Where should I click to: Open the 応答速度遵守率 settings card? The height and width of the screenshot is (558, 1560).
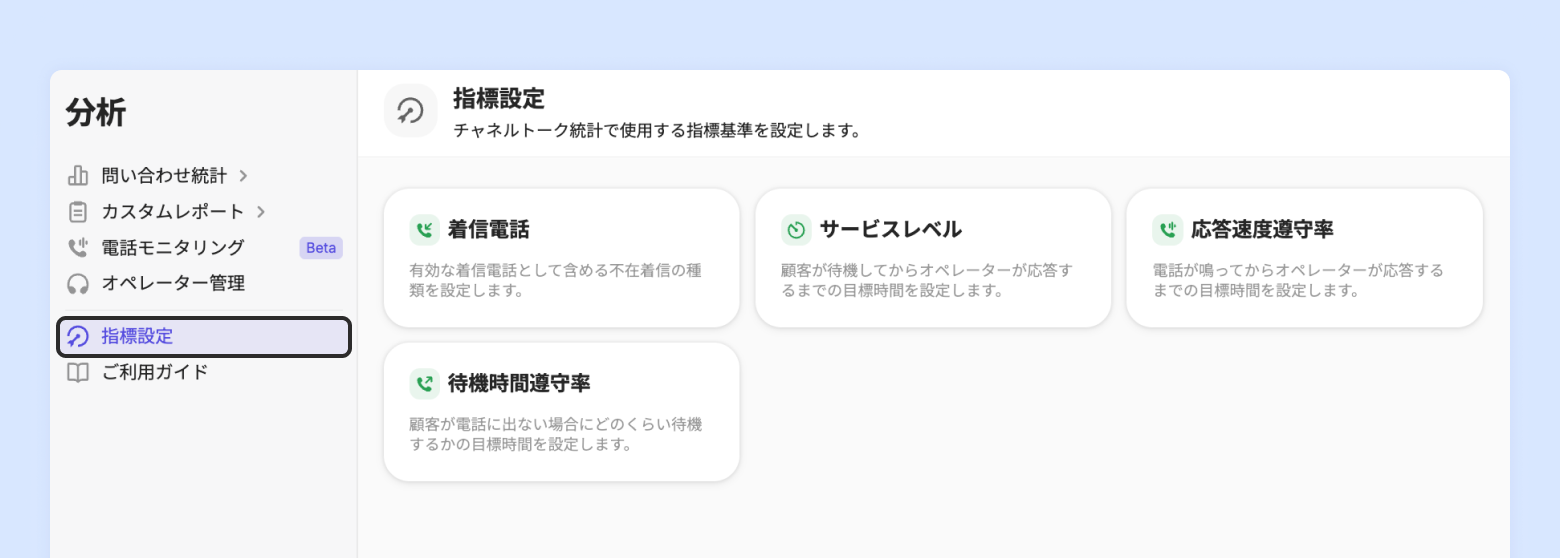(1304, 258)
